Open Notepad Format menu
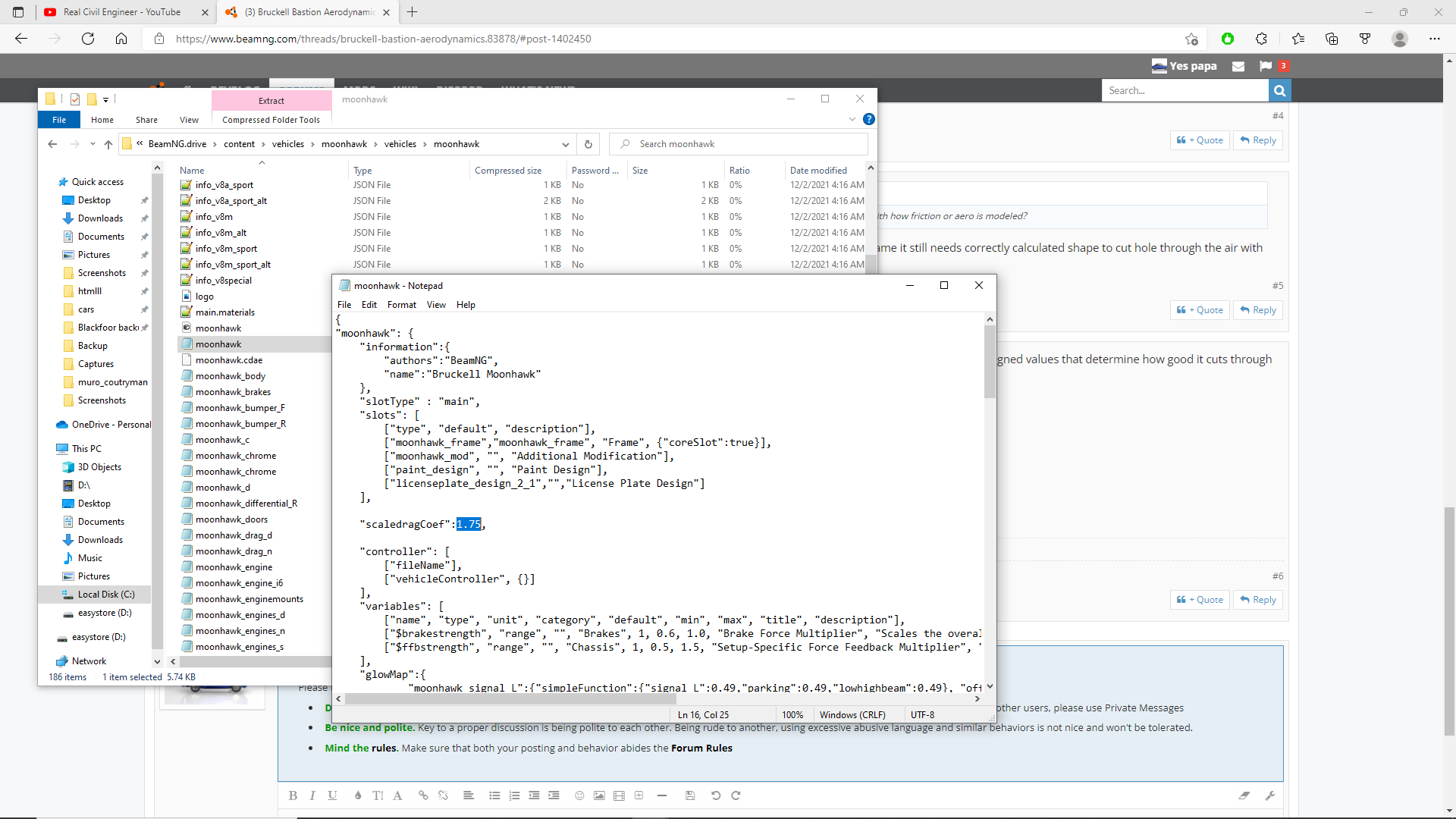1456x819 pixels. click(x=402, y=305)
